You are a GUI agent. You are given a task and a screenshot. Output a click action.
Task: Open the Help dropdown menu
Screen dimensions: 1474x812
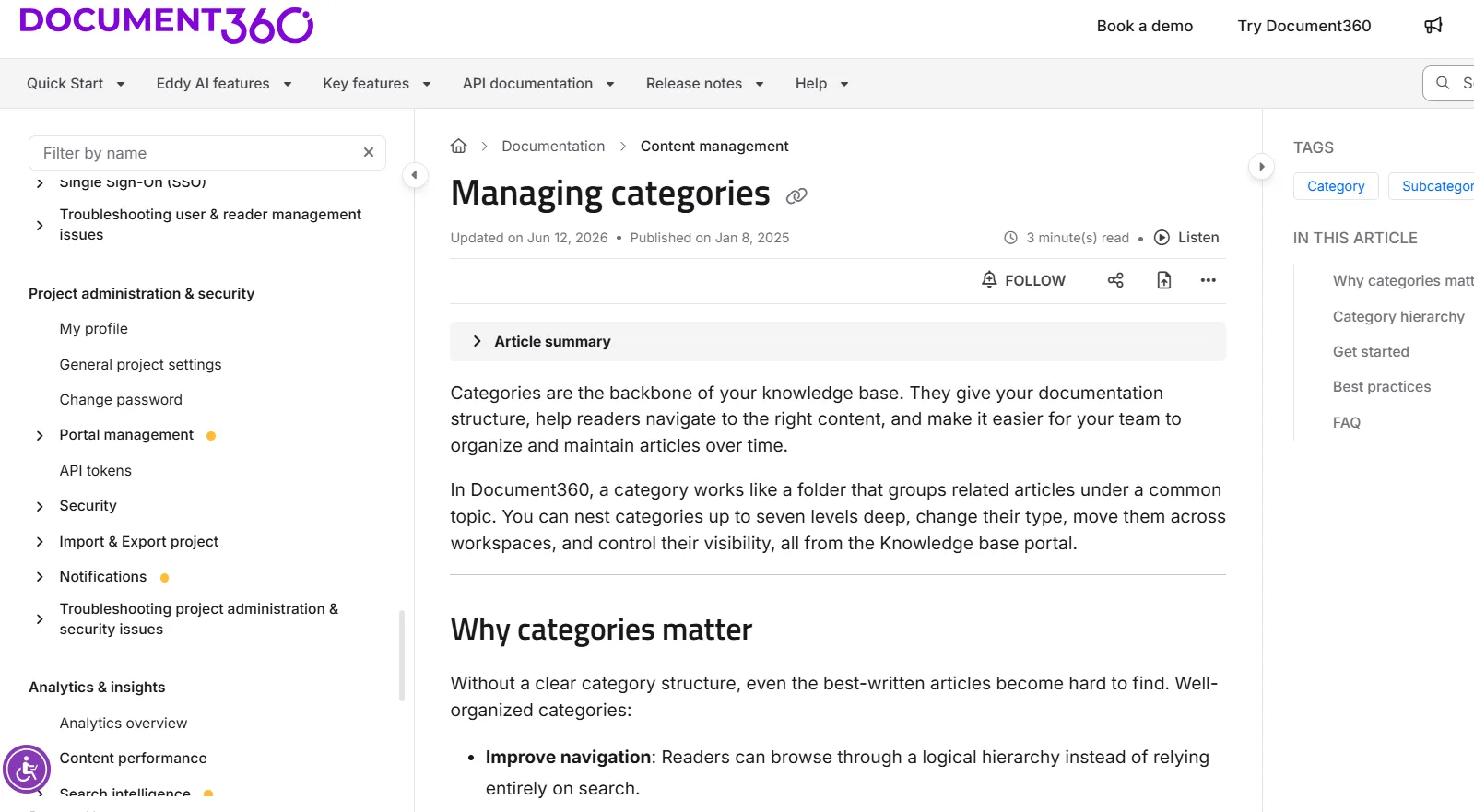tap(821, 84)
